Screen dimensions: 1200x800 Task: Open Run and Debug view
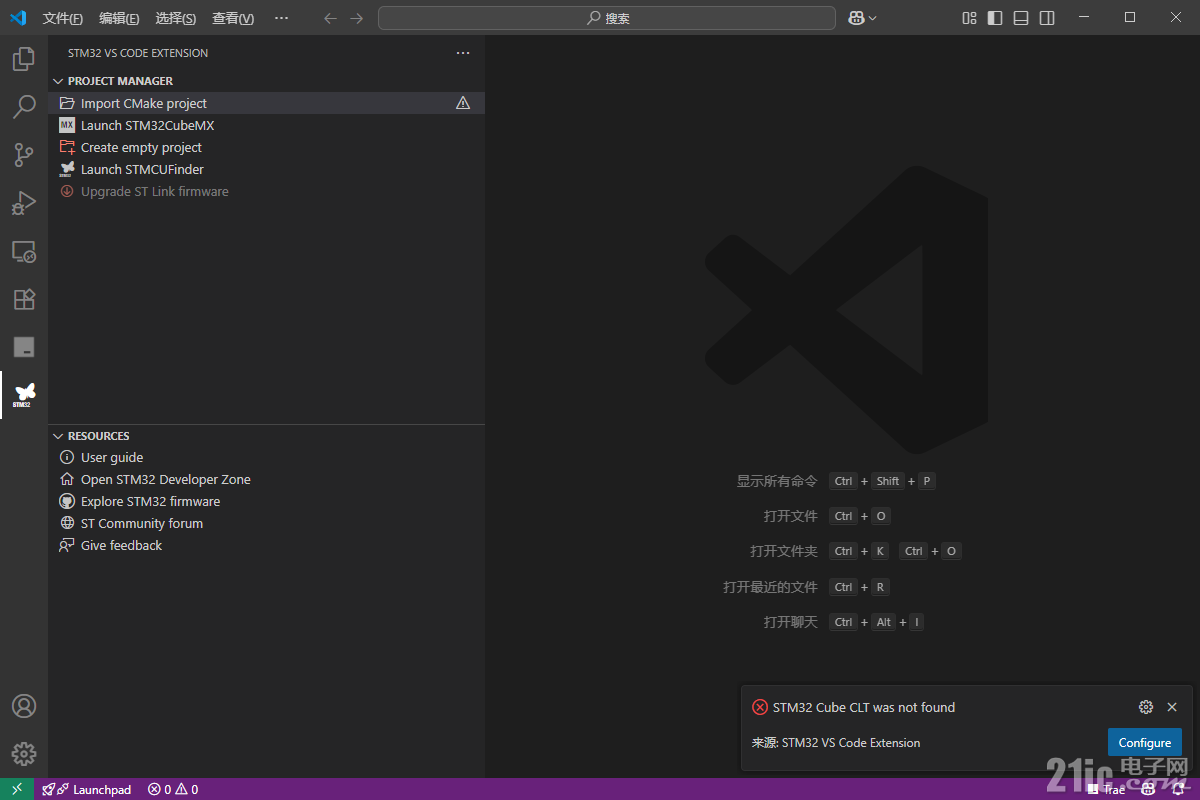(24, 203)
